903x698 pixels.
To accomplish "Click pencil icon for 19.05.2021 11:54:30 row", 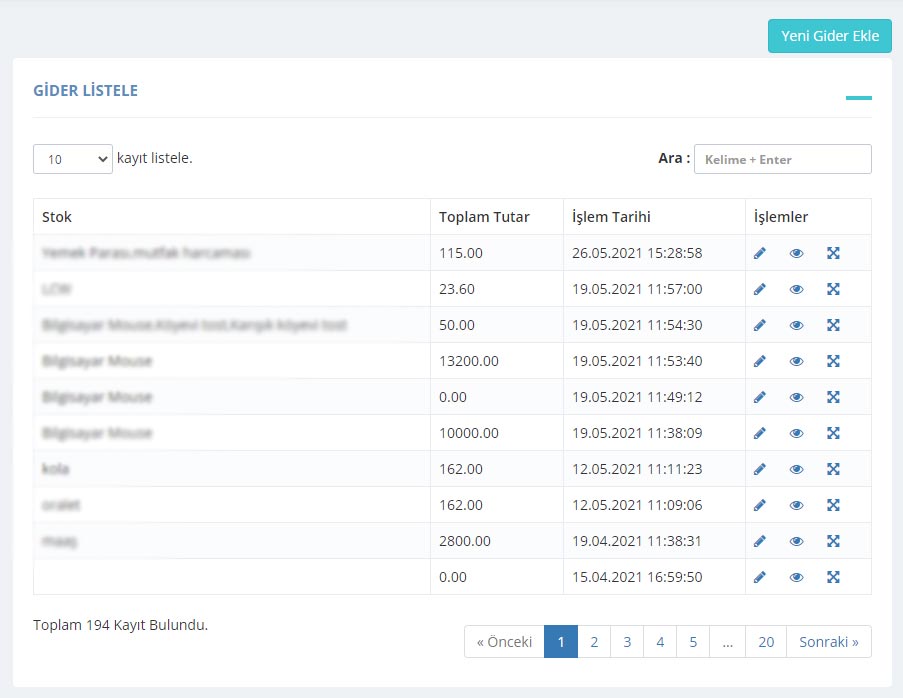I will (760, 325).
